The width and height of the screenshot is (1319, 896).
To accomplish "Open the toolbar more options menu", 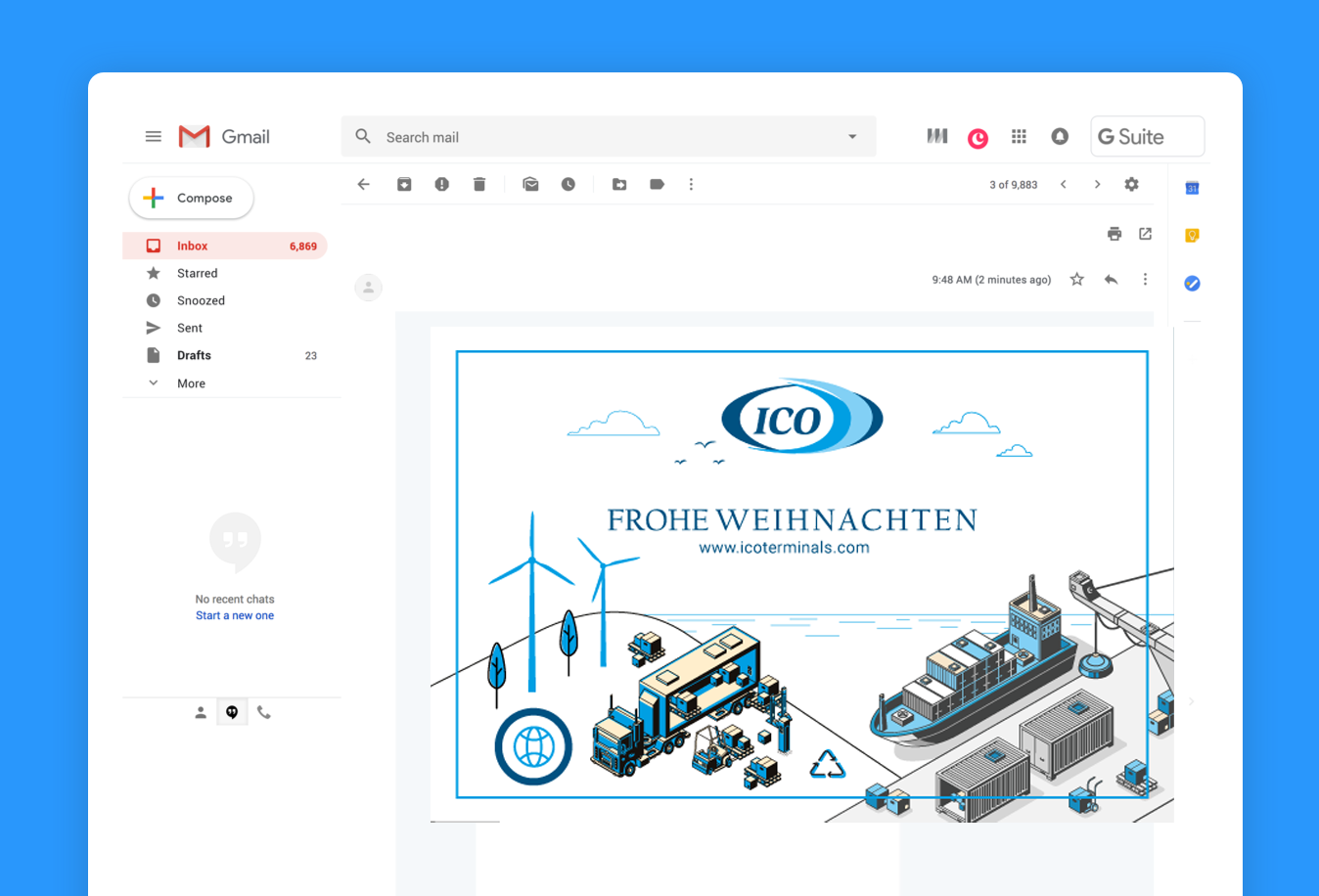I will [691, 184].
